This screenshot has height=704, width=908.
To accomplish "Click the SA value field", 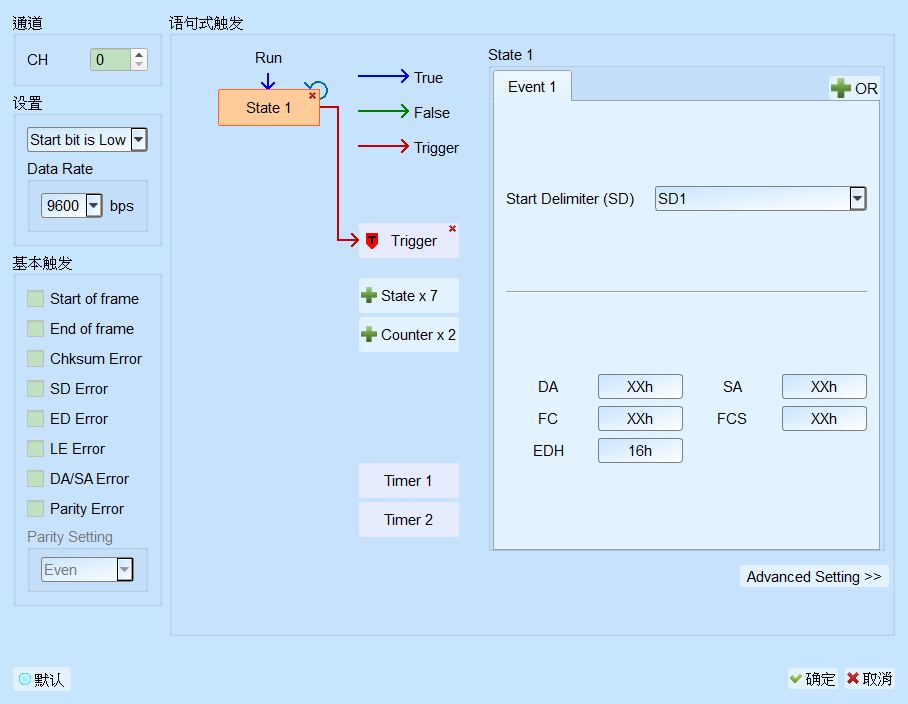I will tap(824, 387).
